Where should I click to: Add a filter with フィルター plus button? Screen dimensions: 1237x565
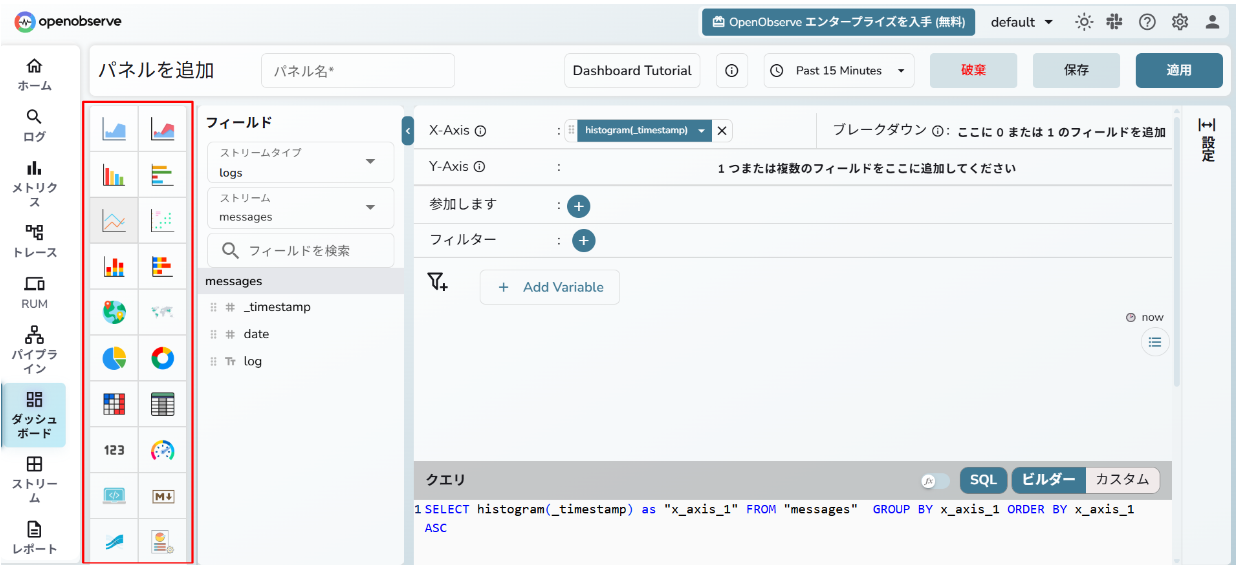click(584, 240)
